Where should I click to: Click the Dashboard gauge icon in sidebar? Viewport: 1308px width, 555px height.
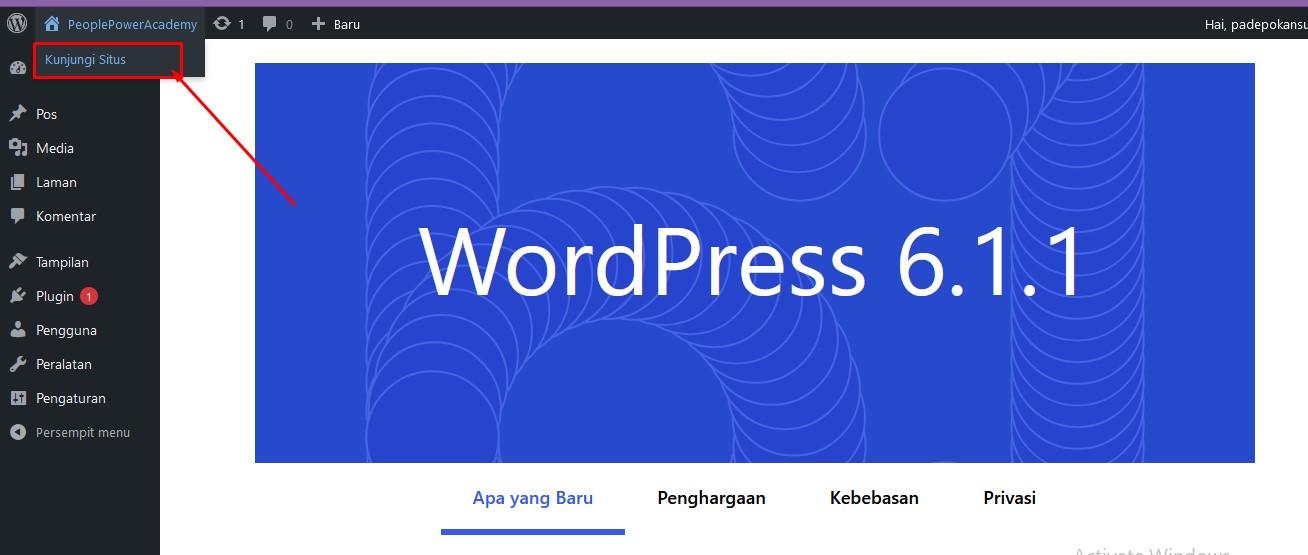18,69
